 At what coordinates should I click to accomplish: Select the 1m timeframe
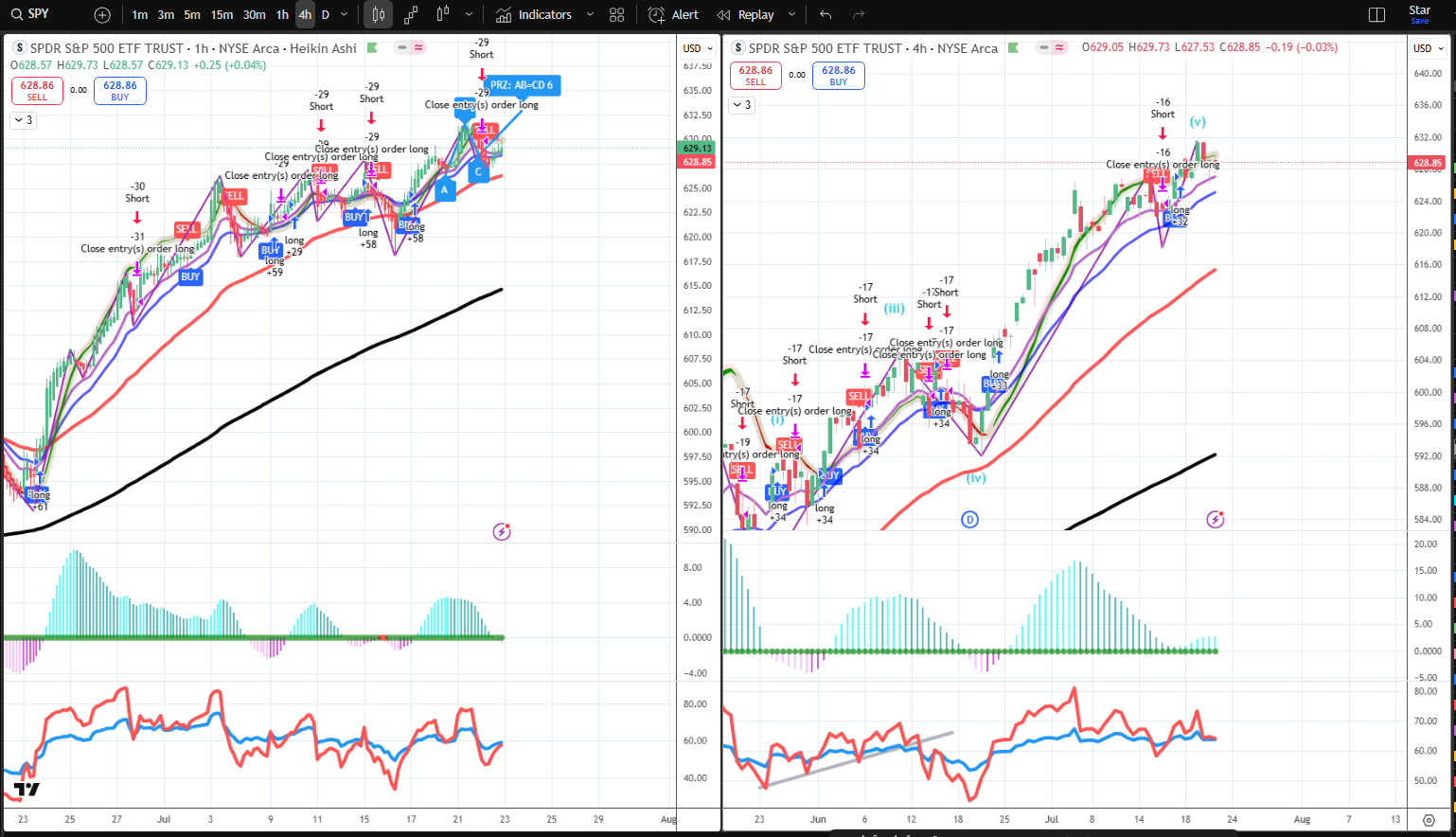139,15
